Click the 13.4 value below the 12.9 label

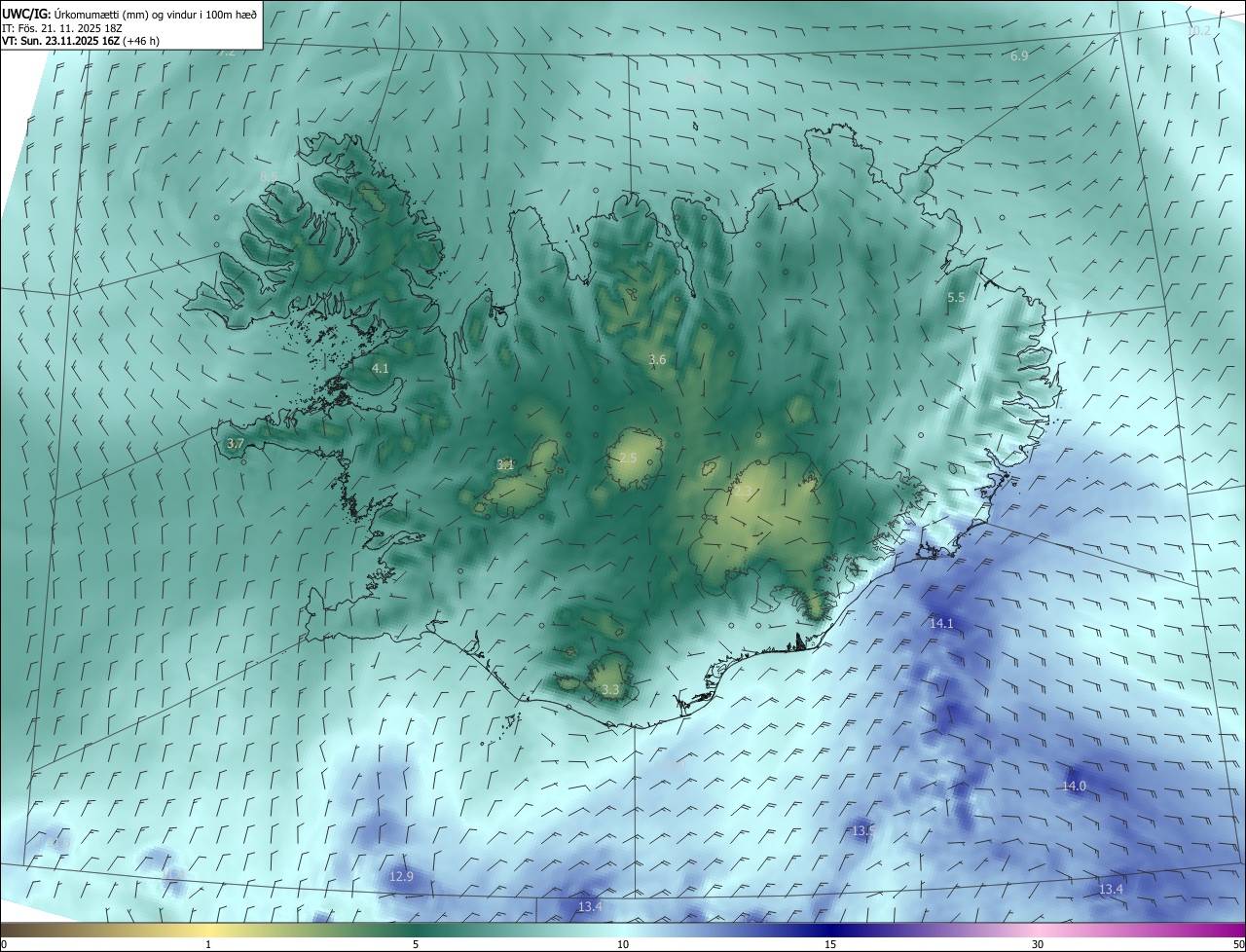590,907
